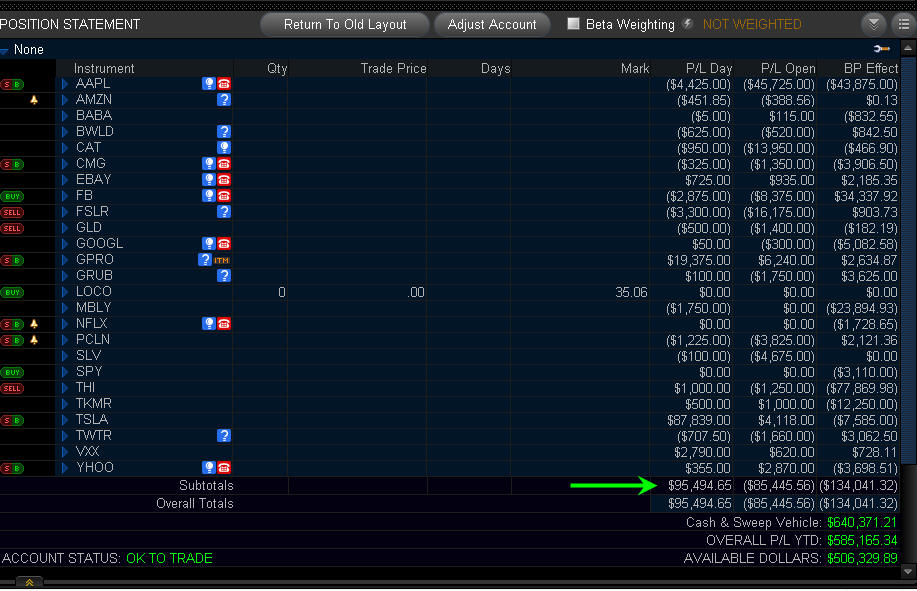
Task: Click the Return To Old Layout button
Action: (x=345, y=24)
